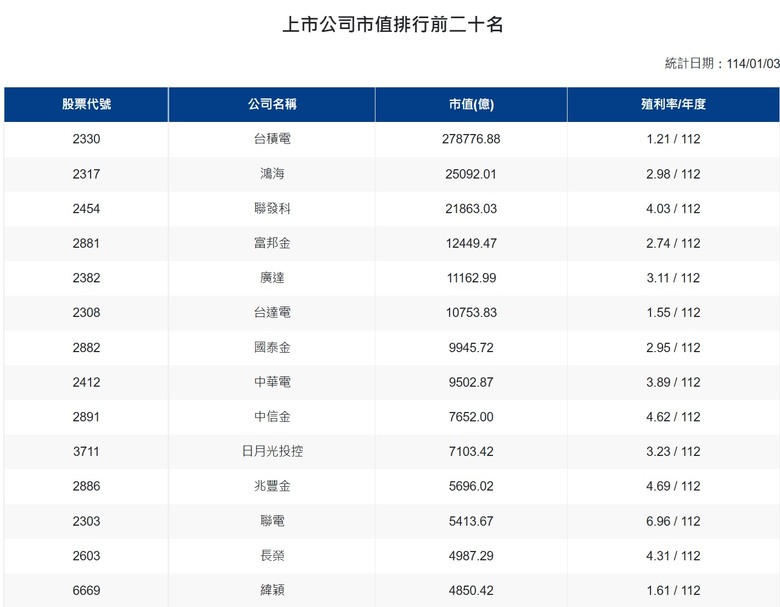Select company name 兆豐金

click(272, 486)
